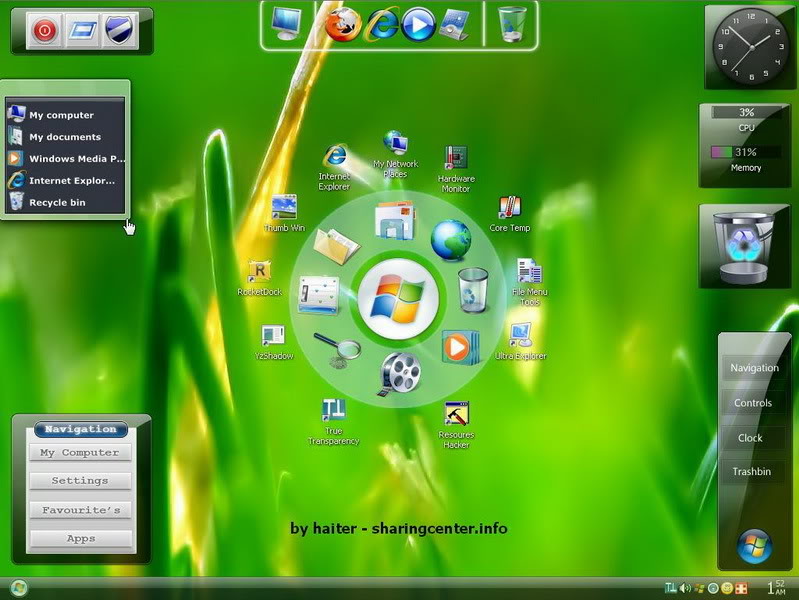Viewport: 799px width, 600px height.
Task: Launch Firefox from the top dock
Action: pos(342,24)
